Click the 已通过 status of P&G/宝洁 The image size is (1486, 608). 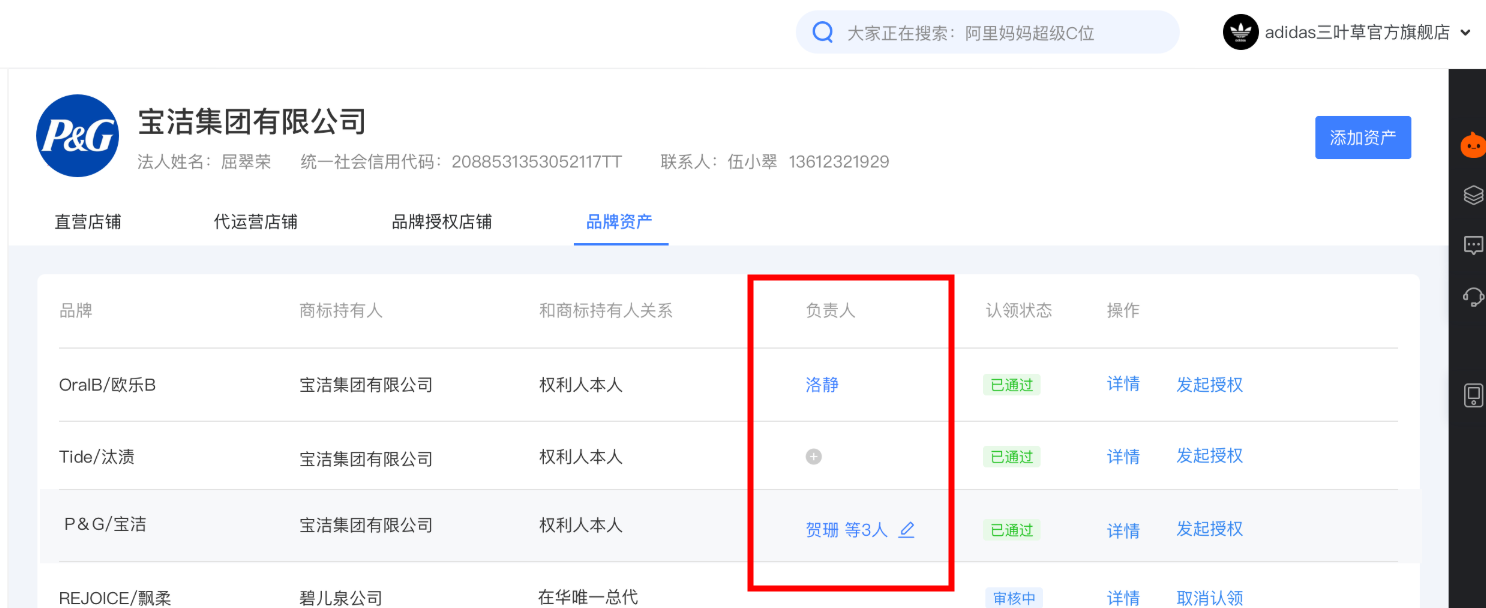point(1012,530)
